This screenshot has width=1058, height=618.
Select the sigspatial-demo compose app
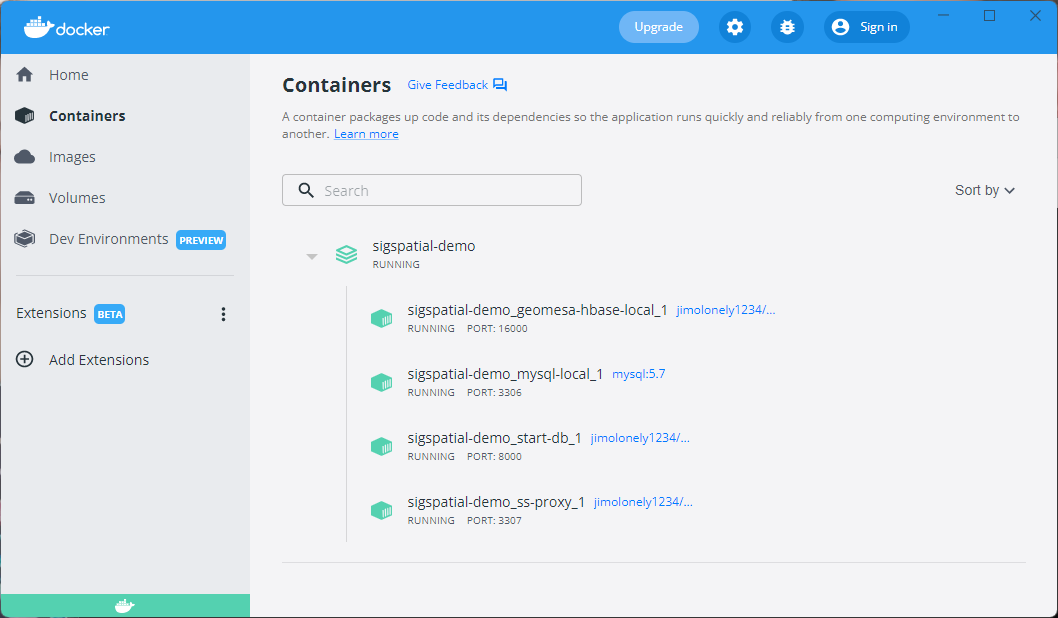(x=424, y=246)
